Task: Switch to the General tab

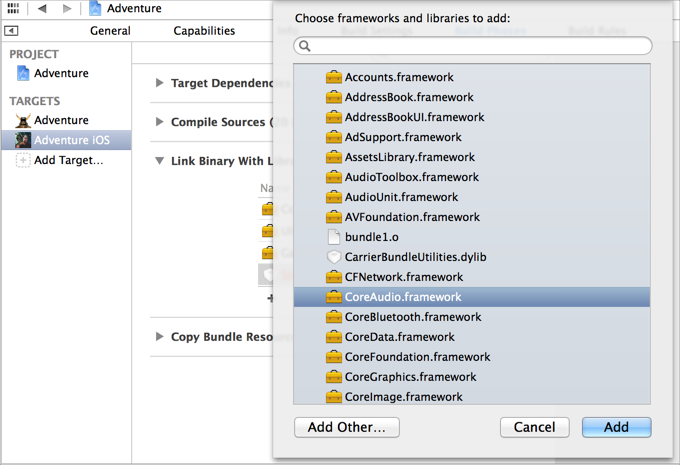Action: point(110,31)
